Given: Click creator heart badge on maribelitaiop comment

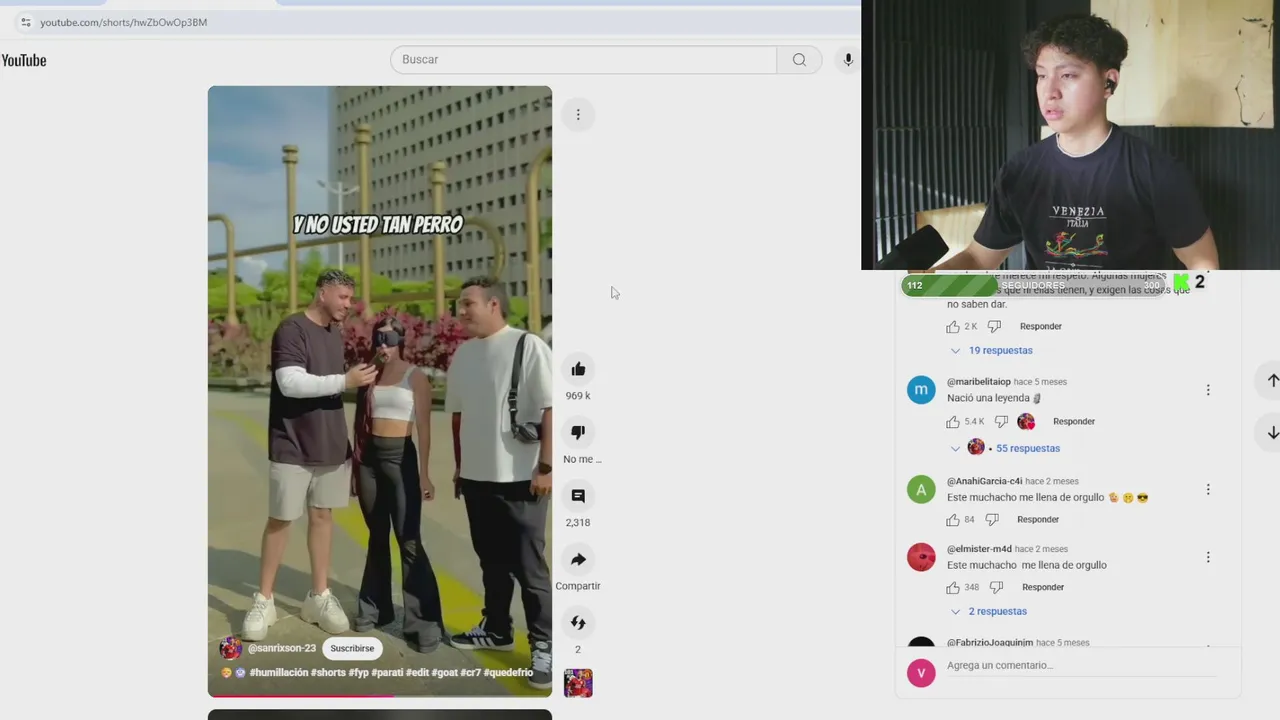Looking at the screenshot, I should pyautogui.click(x=1026, y=422).
